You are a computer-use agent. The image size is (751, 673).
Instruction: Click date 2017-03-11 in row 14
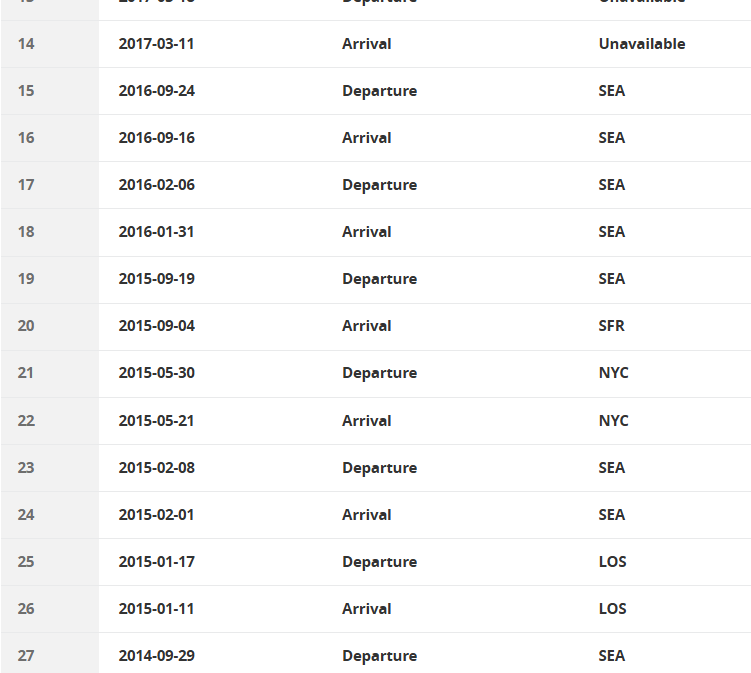pos(156,44)
